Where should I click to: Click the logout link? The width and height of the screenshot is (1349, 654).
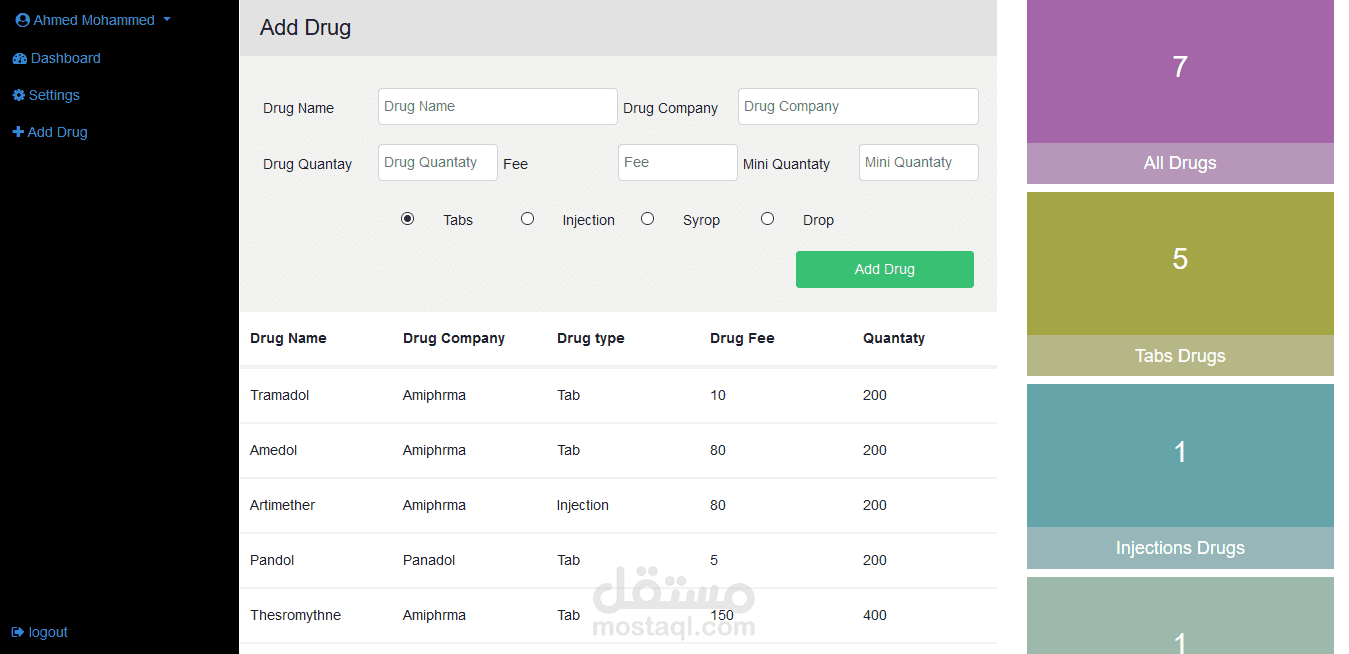[40, 632]
